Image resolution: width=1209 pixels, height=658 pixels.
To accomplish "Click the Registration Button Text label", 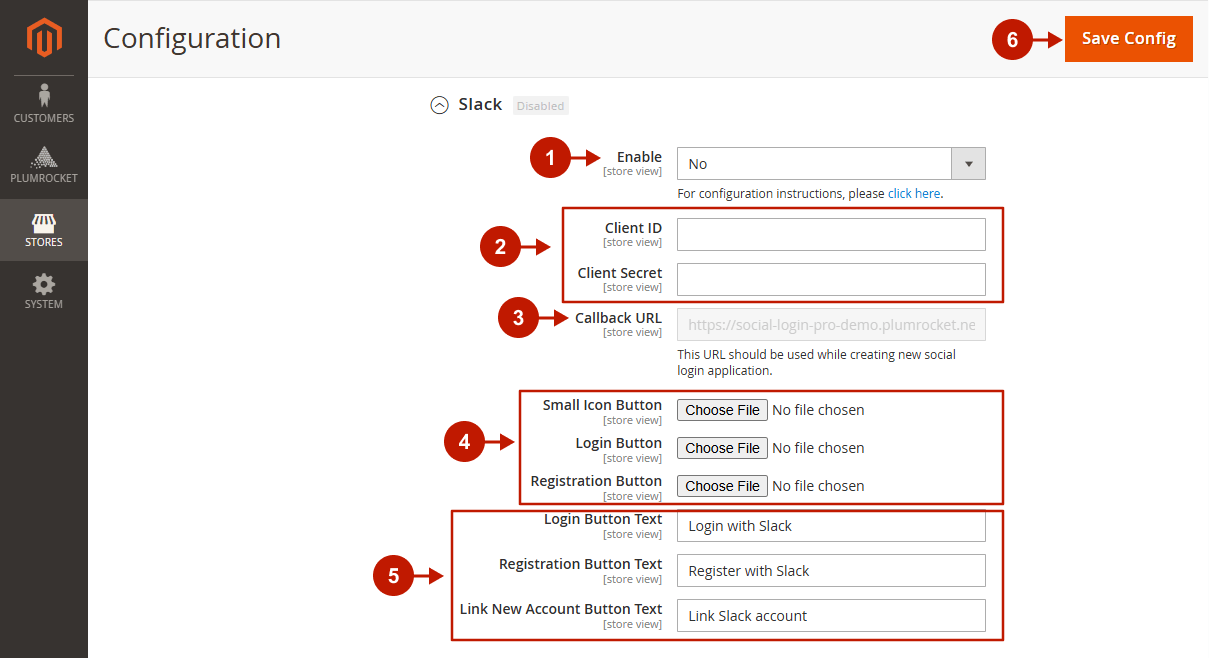I will [x=580, y=564].
